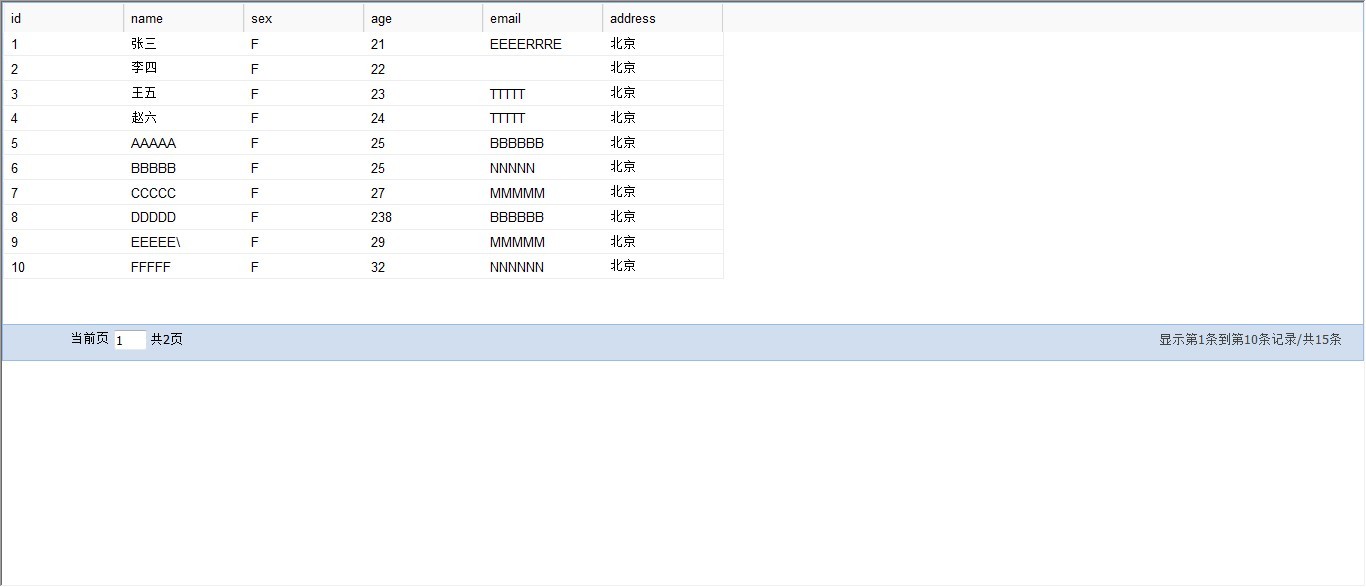
Task: Sort by the name column header
Action: click(x=183, y=18)
